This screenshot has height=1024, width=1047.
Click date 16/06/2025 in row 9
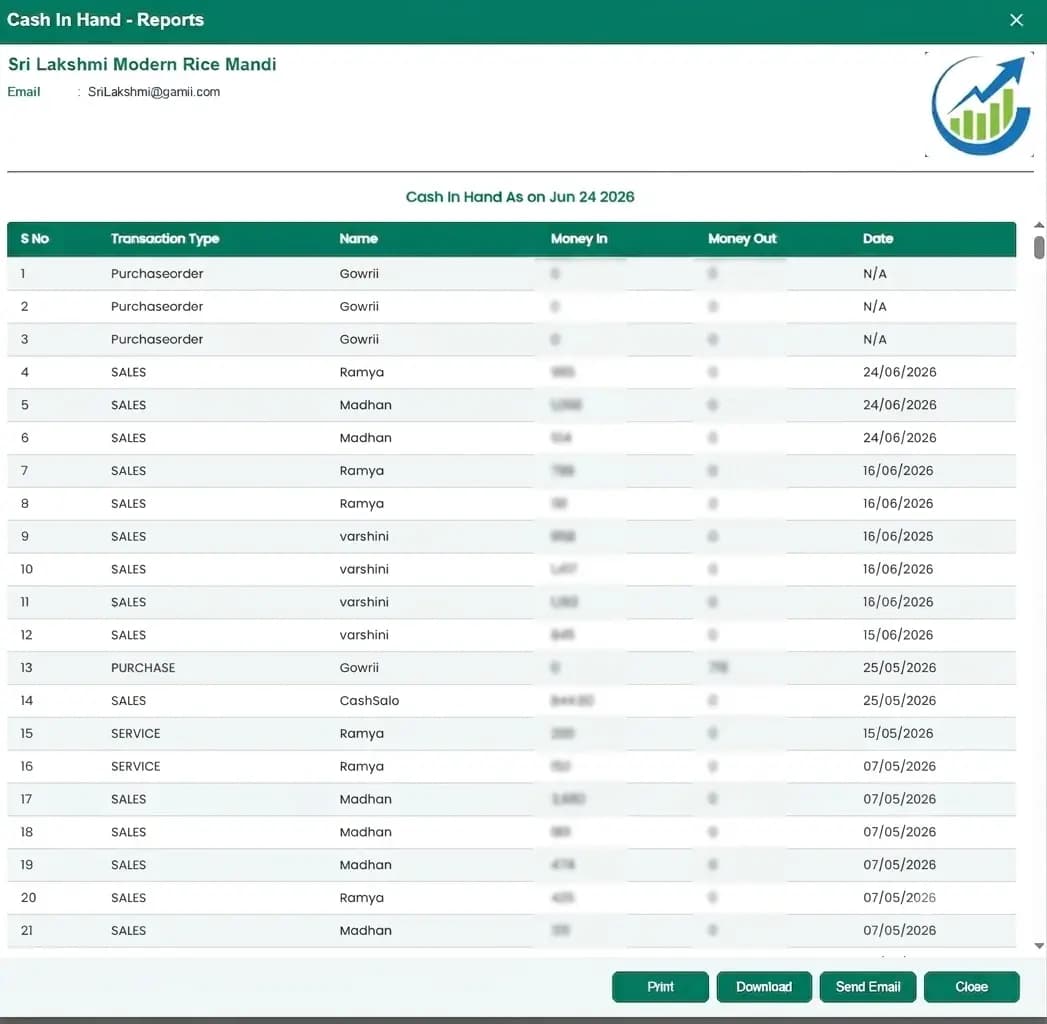[898, 536]
